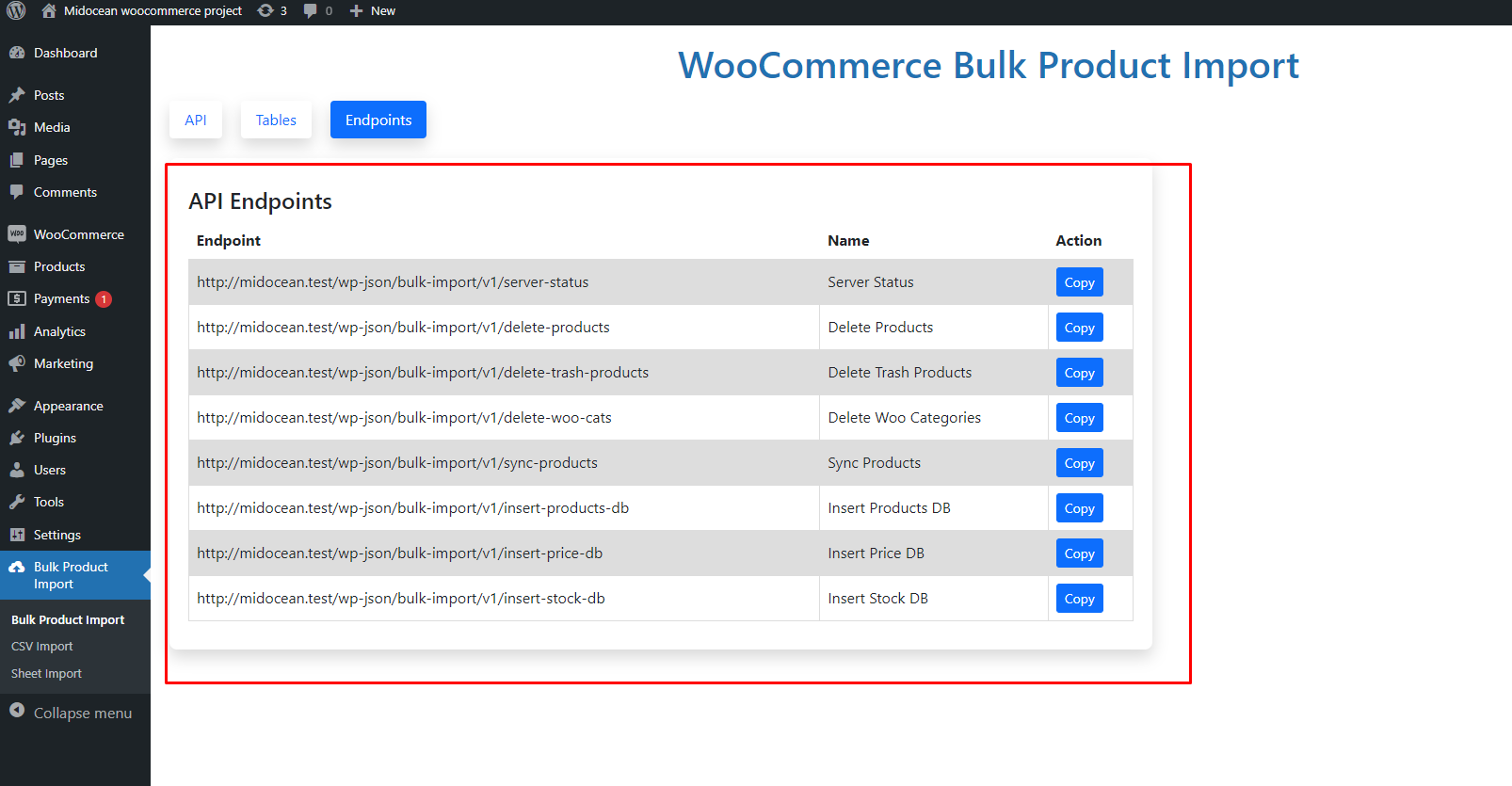Click the Plugins plug icon
Image resolution: width=1512 pixels, height=786 pixels.
coord(17,438)
